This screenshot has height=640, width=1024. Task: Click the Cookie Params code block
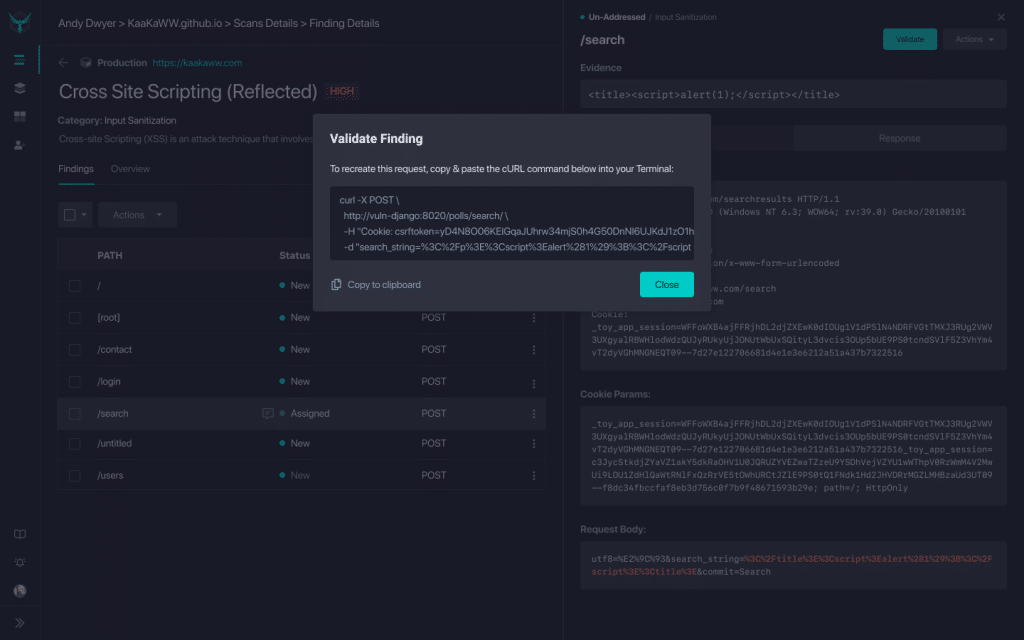click(793, 456)
